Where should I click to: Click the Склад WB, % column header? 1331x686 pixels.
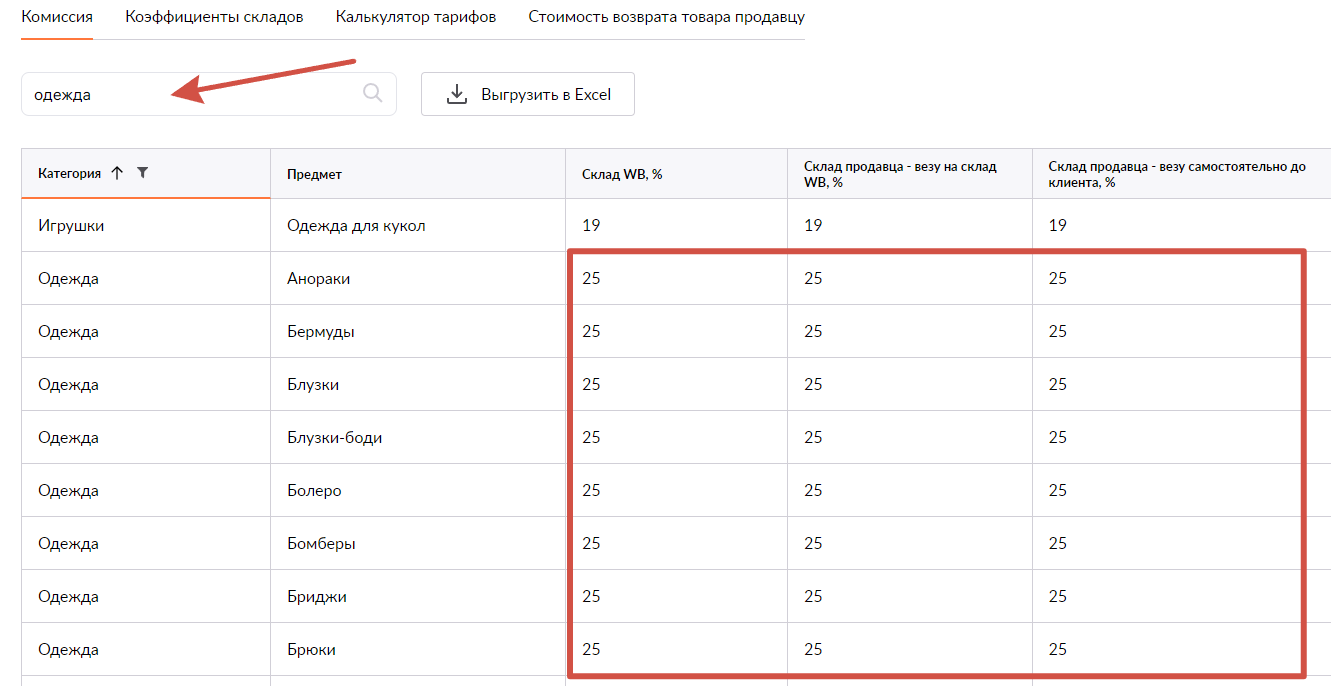click(676, 174)
